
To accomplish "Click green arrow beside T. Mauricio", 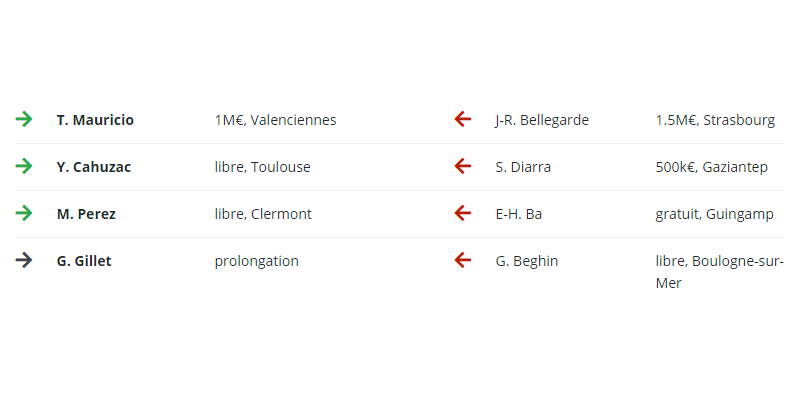I will [23, 119].
